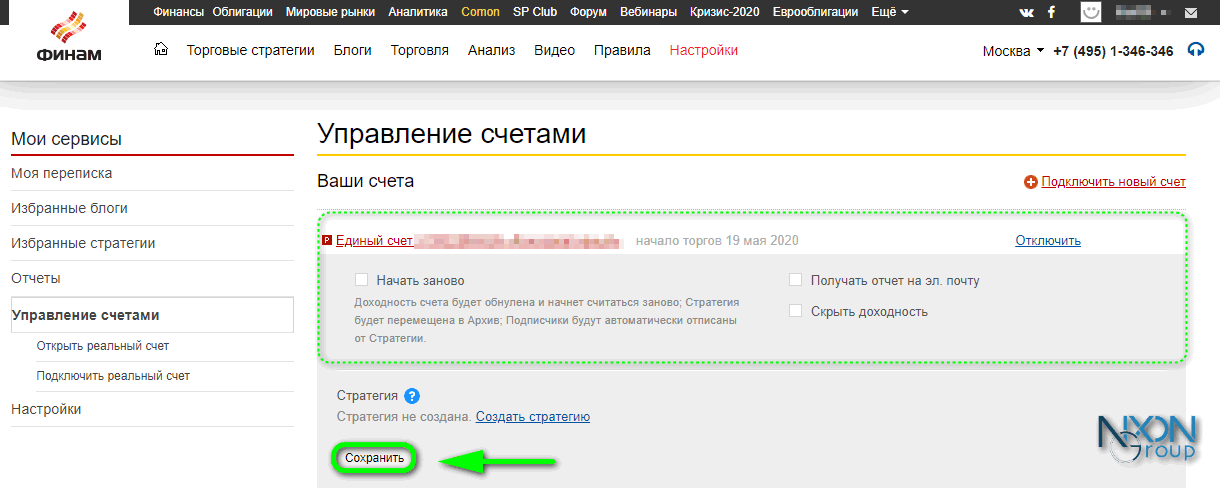Select the red Настройки navigation item
The image size is (1220, 488).
coord(704,50)
